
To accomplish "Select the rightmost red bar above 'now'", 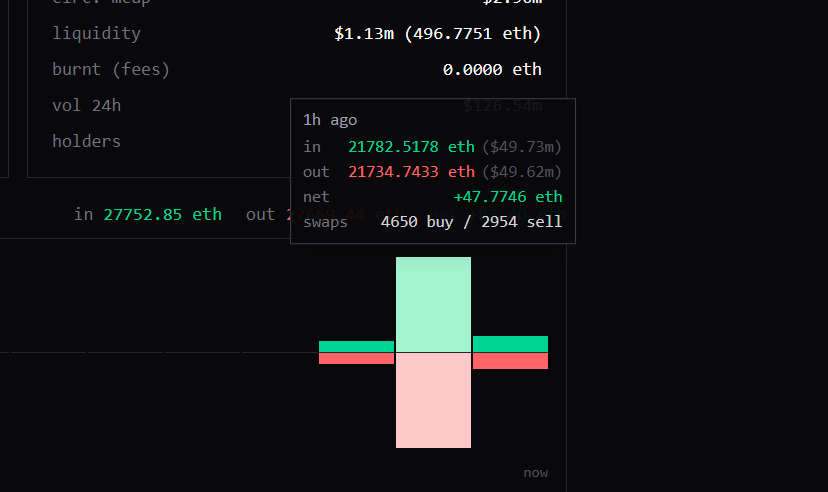I will click(x=510, y=361).
